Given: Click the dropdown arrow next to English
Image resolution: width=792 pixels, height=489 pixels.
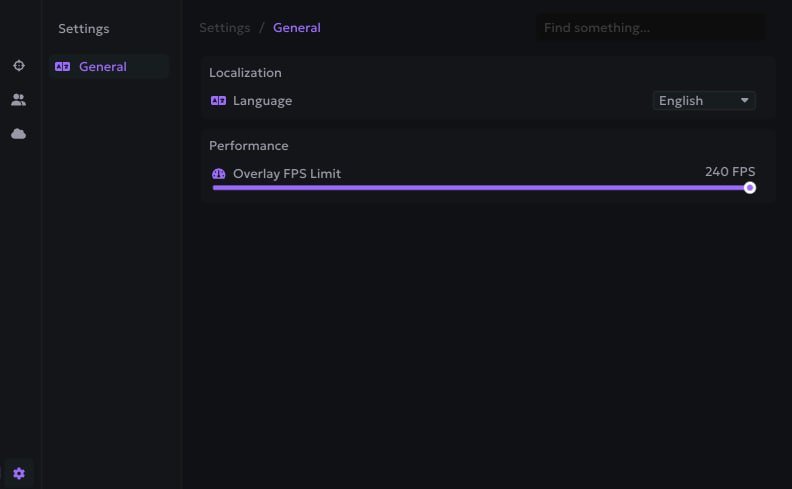Looking at the screenshot, I should click(x=745, y=101).
